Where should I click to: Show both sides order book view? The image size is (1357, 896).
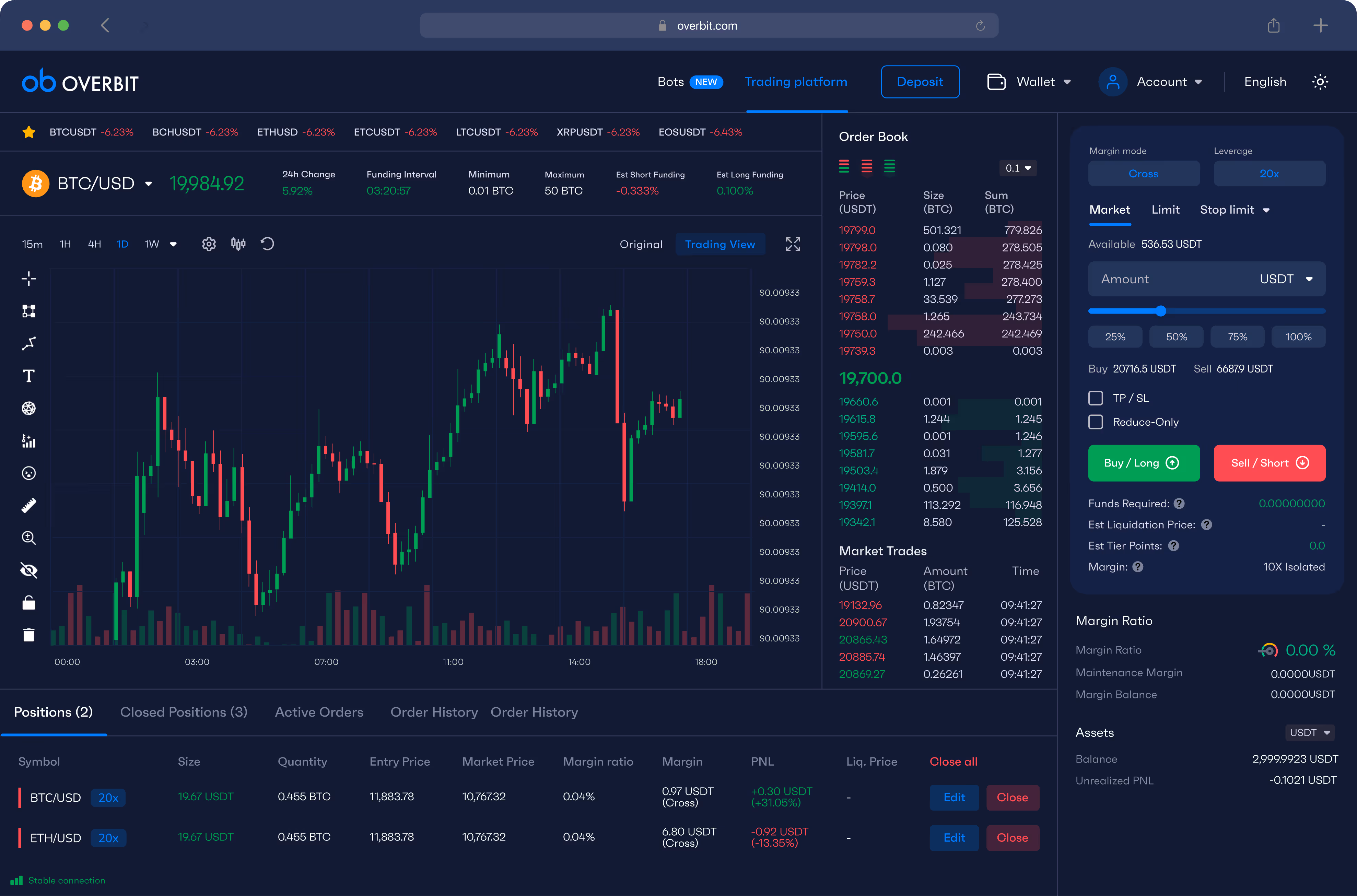click(844, 167)
